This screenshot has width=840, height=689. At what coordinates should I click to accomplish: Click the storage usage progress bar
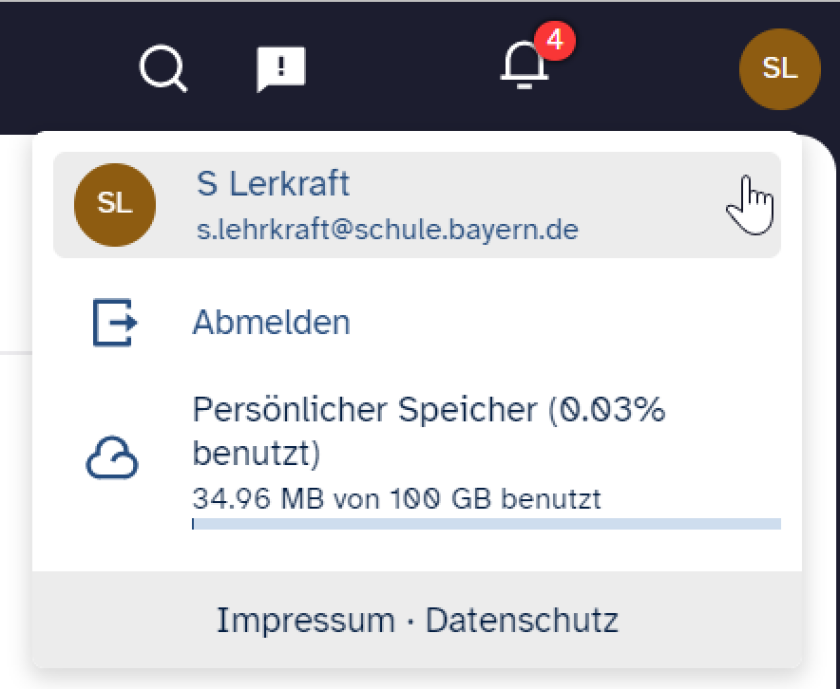click(x=486, y=523)
